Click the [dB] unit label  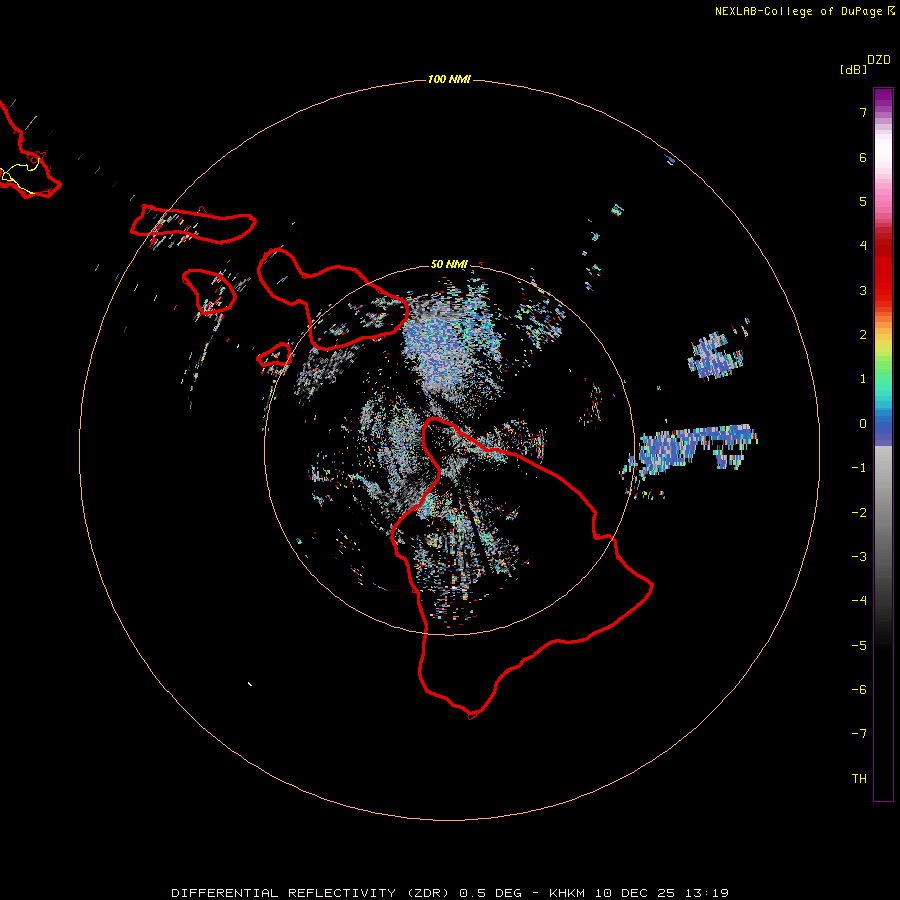pos(853,69)
